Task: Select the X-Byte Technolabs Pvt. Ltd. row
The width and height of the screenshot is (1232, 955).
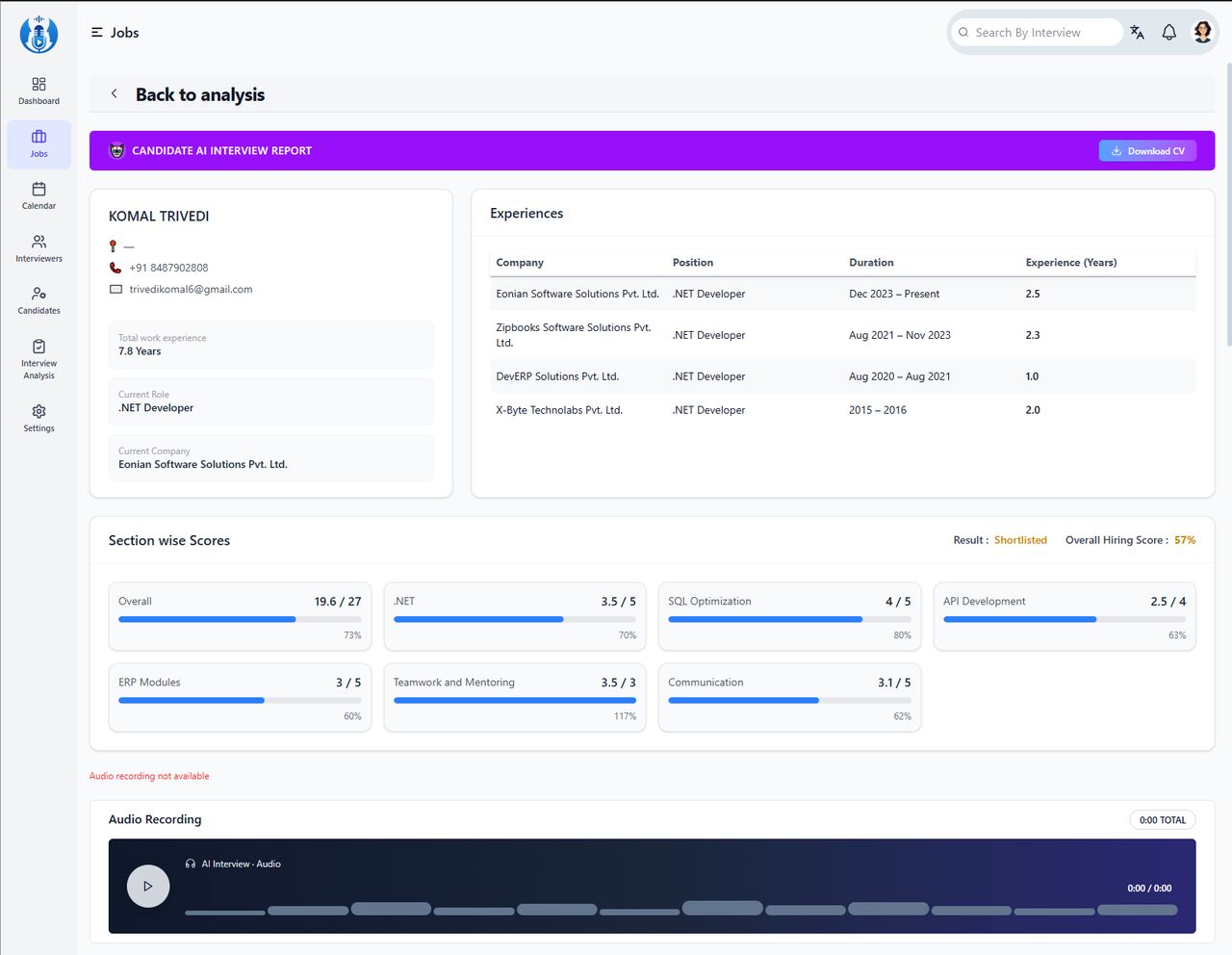Action: click(842, 410)
